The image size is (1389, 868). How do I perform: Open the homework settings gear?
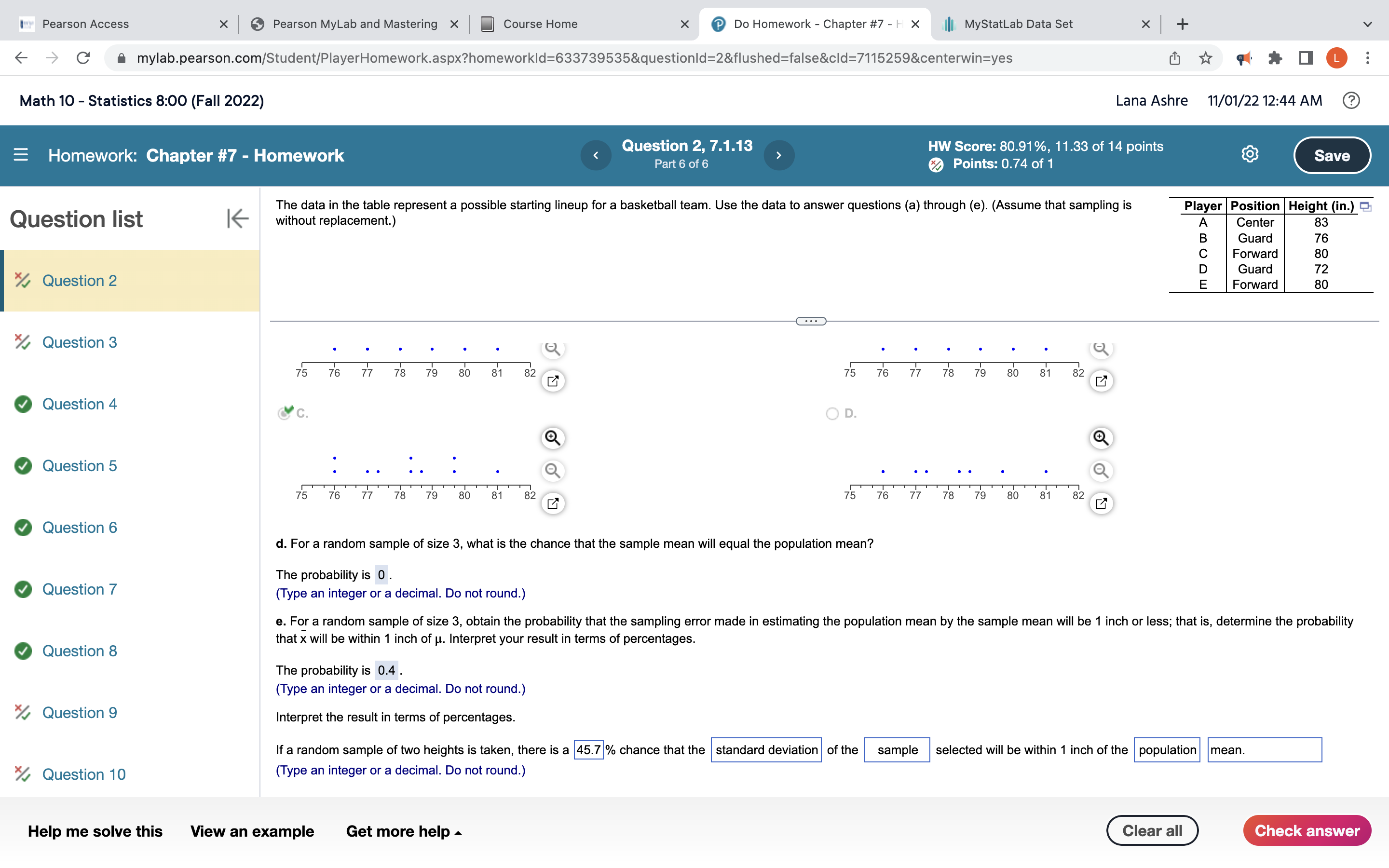pos(1249,154)
